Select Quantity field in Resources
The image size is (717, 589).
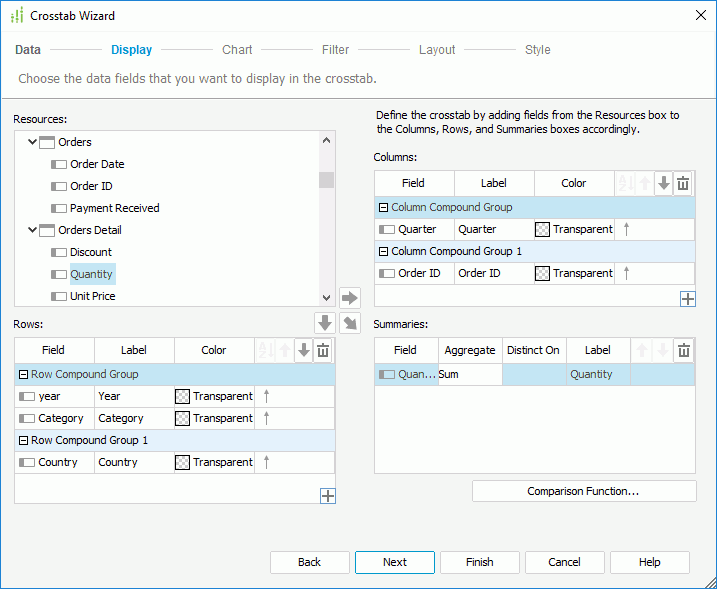(91, 274)
